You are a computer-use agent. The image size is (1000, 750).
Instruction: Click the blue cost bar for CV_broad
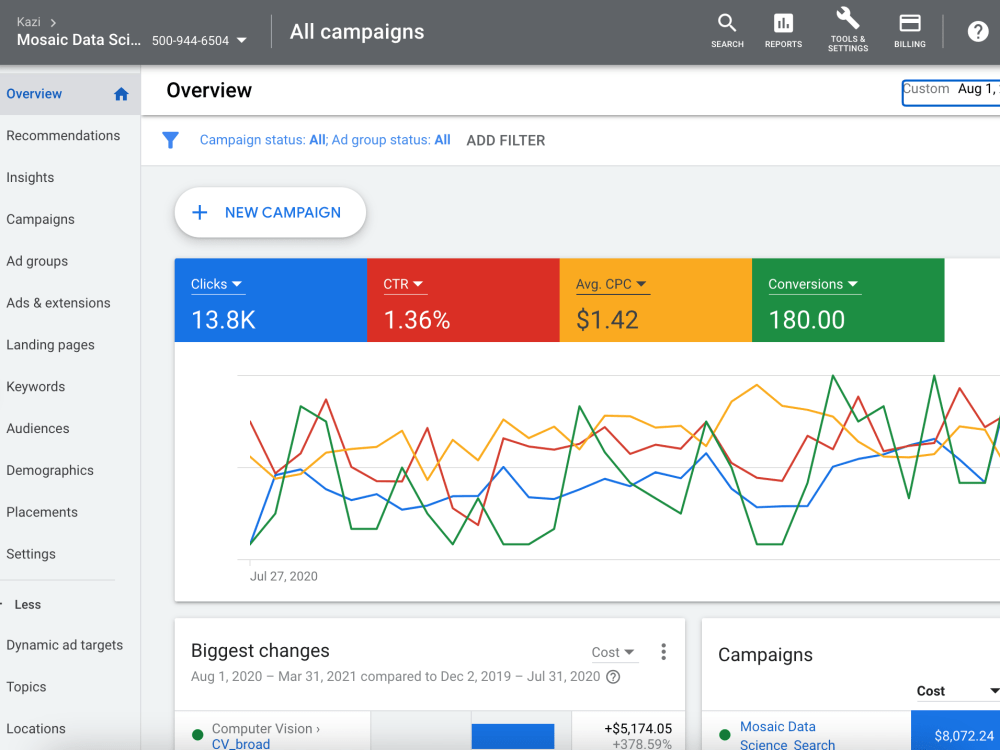[x=513, y=736]
